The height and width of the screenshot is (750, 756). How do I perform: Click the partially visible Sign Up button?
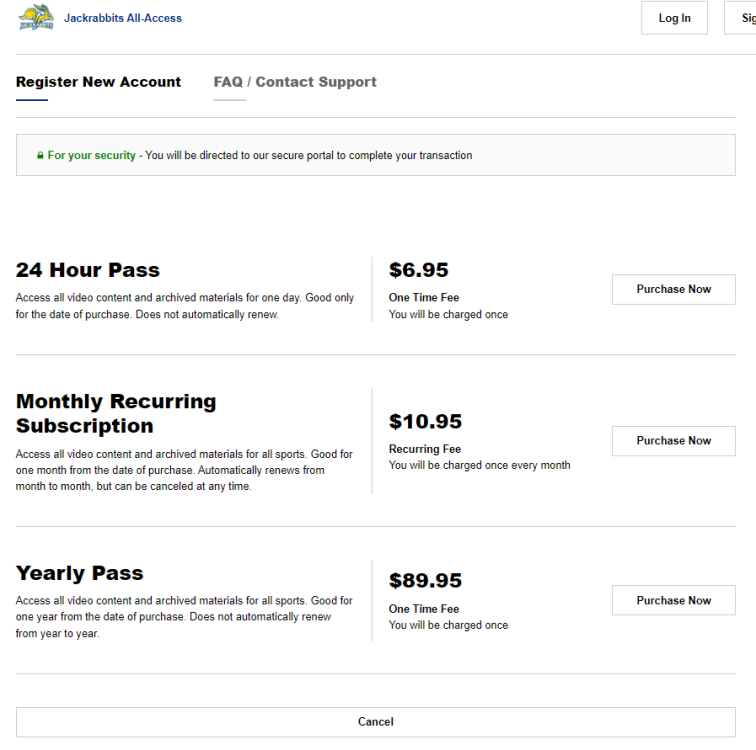tap(741, 18)
